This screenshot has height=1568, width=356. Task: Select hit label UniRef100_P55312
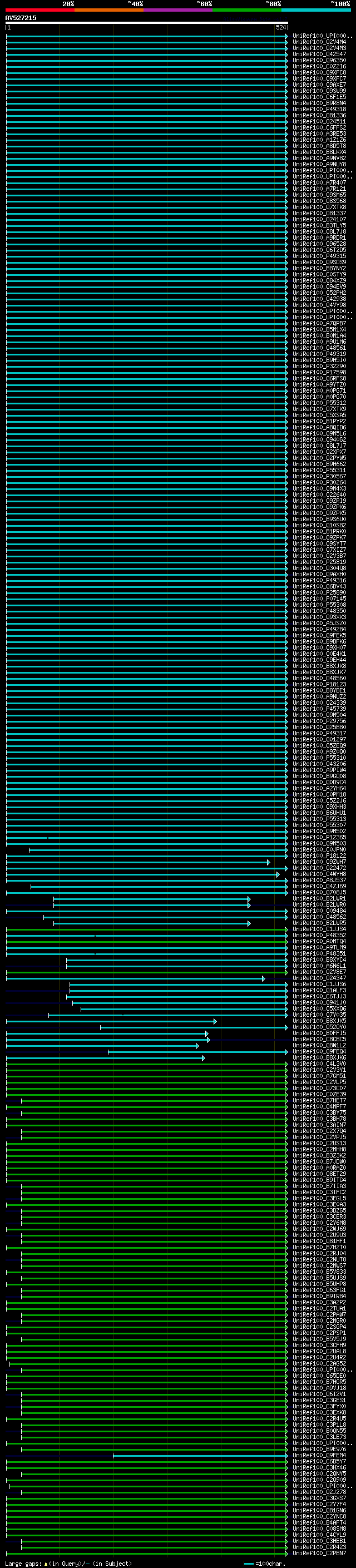[x=319, y=403]
